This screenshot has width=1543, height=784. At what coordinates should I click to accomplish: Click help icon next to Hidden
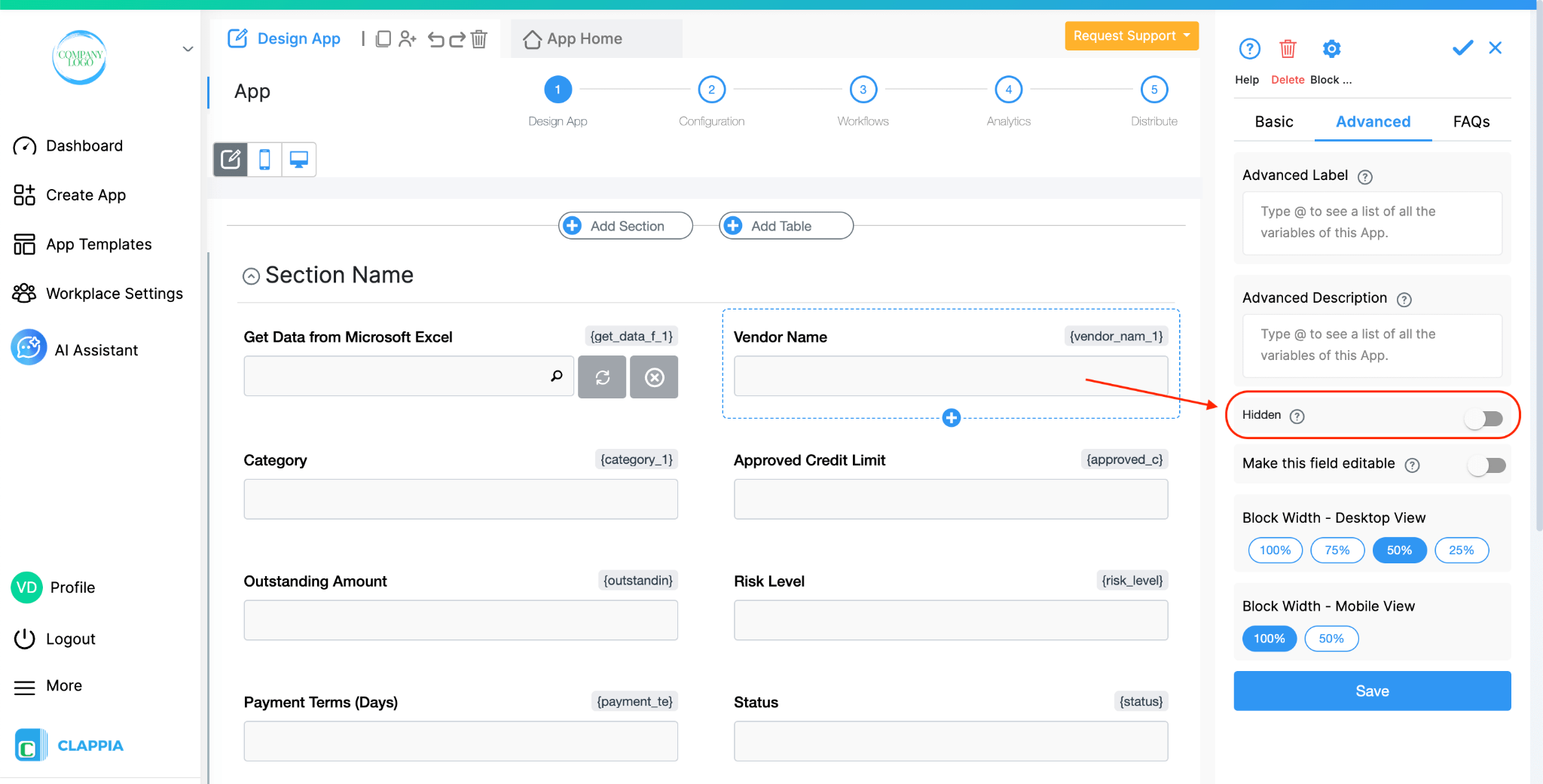(1297, 416)
